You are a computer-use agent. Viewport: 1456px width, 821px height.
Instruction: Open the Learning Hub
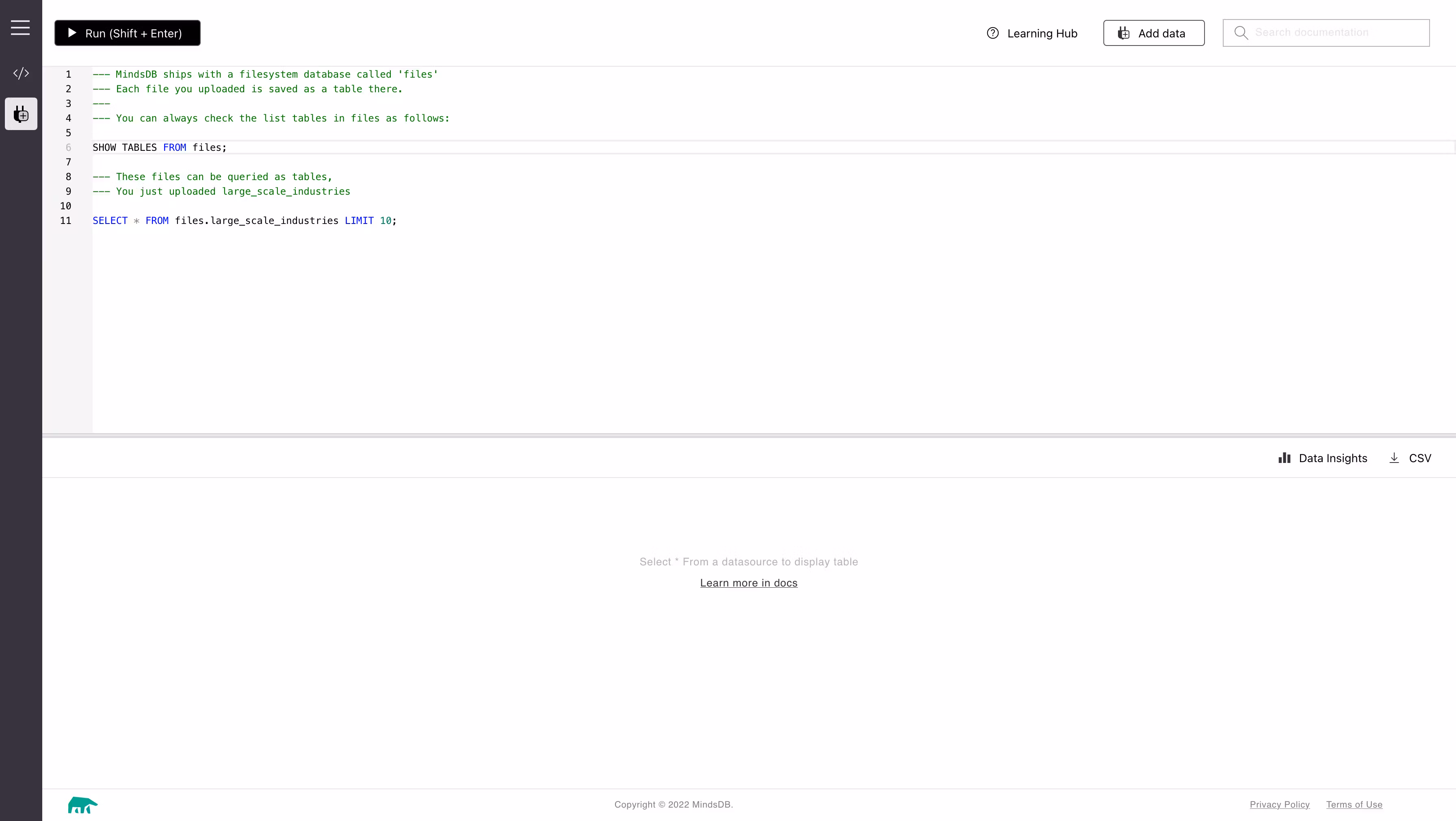coord(1032,33)
